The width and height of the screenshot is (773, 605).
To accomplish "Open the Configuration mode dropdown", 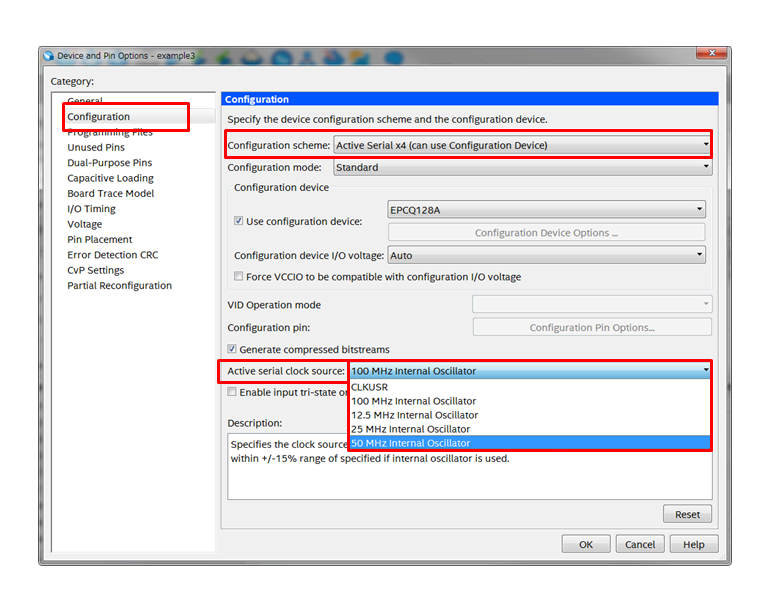I will coord(523,168).
